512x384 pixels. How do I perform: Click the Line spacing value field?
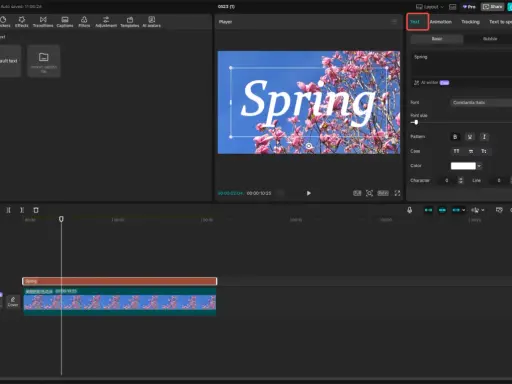[499, 180]
